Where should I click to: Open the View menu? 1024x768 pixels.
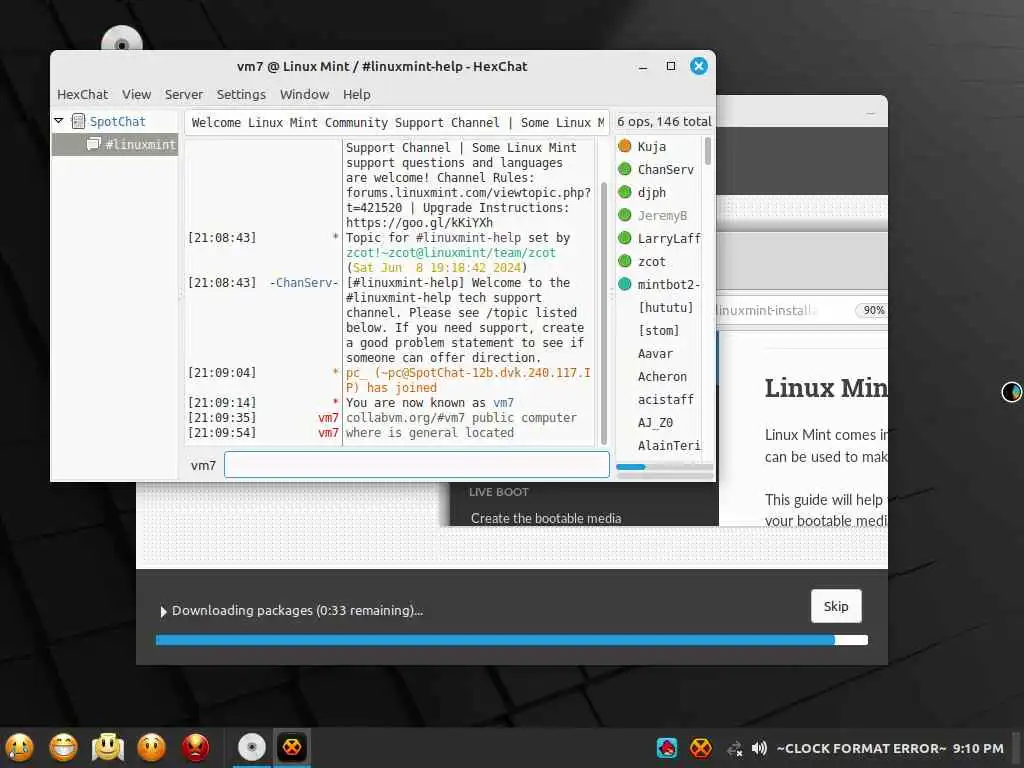pos(136,95)
